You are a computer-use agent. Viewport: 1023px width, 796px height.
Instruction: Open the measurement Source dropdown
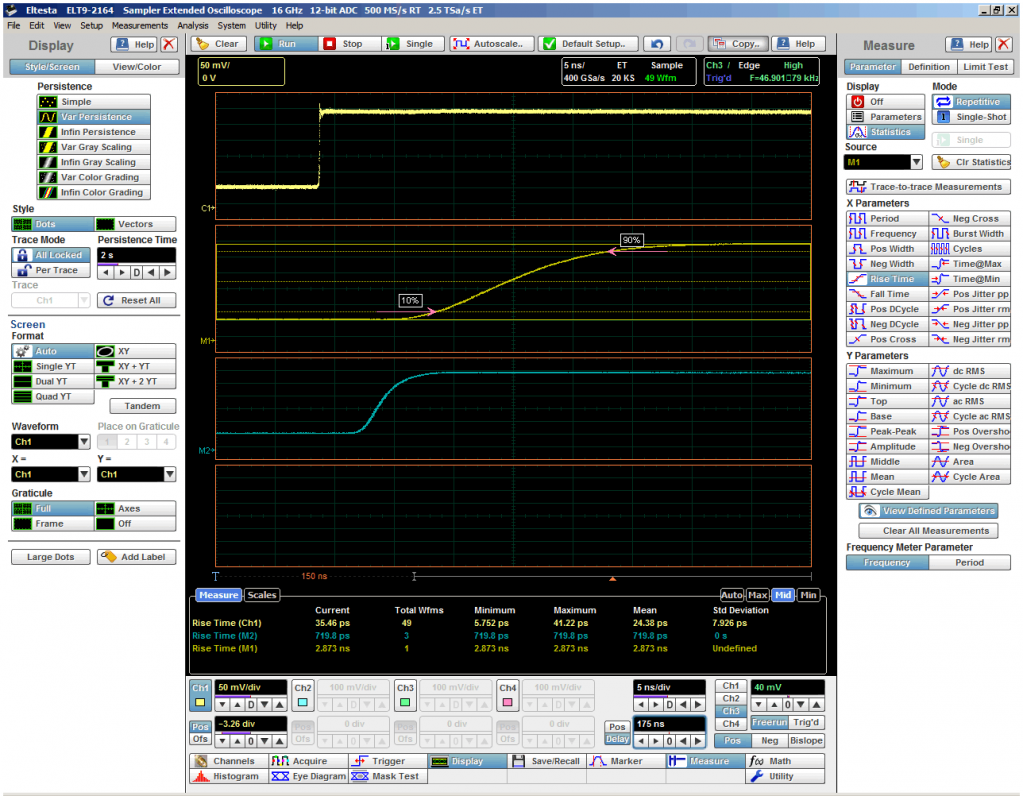[916, 162]
